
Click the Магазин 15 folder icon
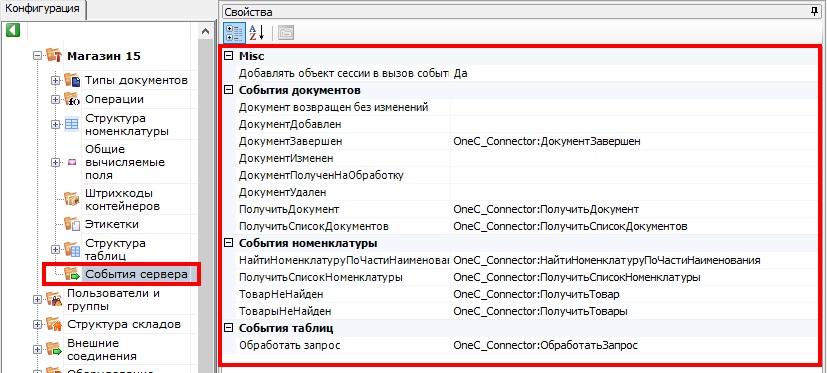click(x=54, y=55)
